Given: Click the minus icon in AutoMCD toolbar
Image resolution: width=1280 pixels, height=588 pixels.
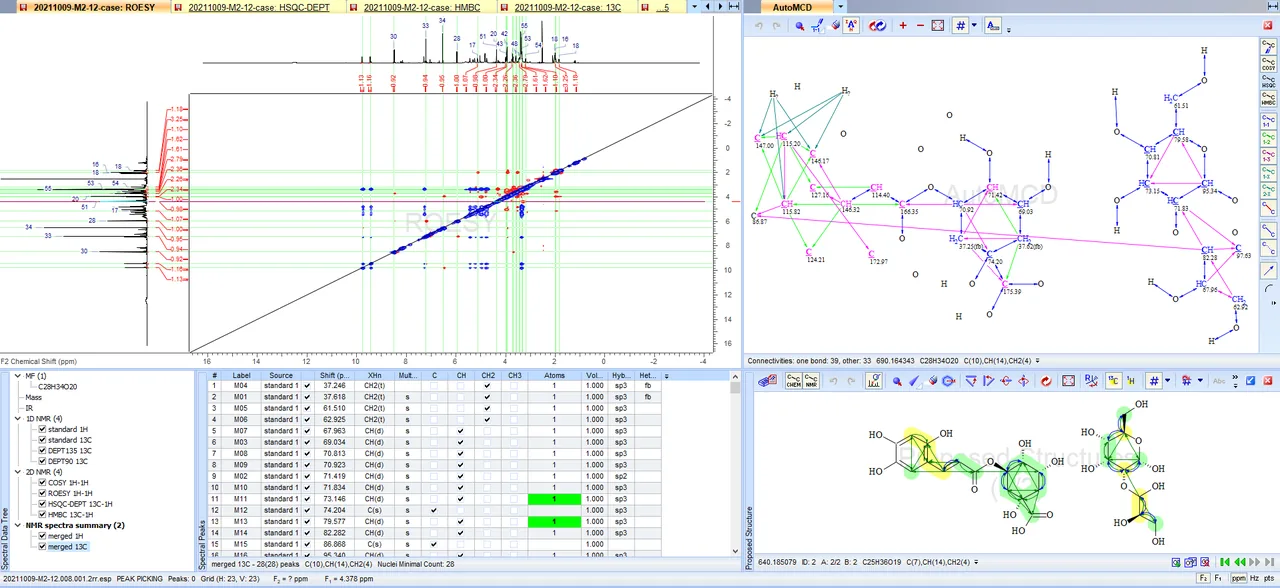Looking at the screenshot, I should coord(920,26).
